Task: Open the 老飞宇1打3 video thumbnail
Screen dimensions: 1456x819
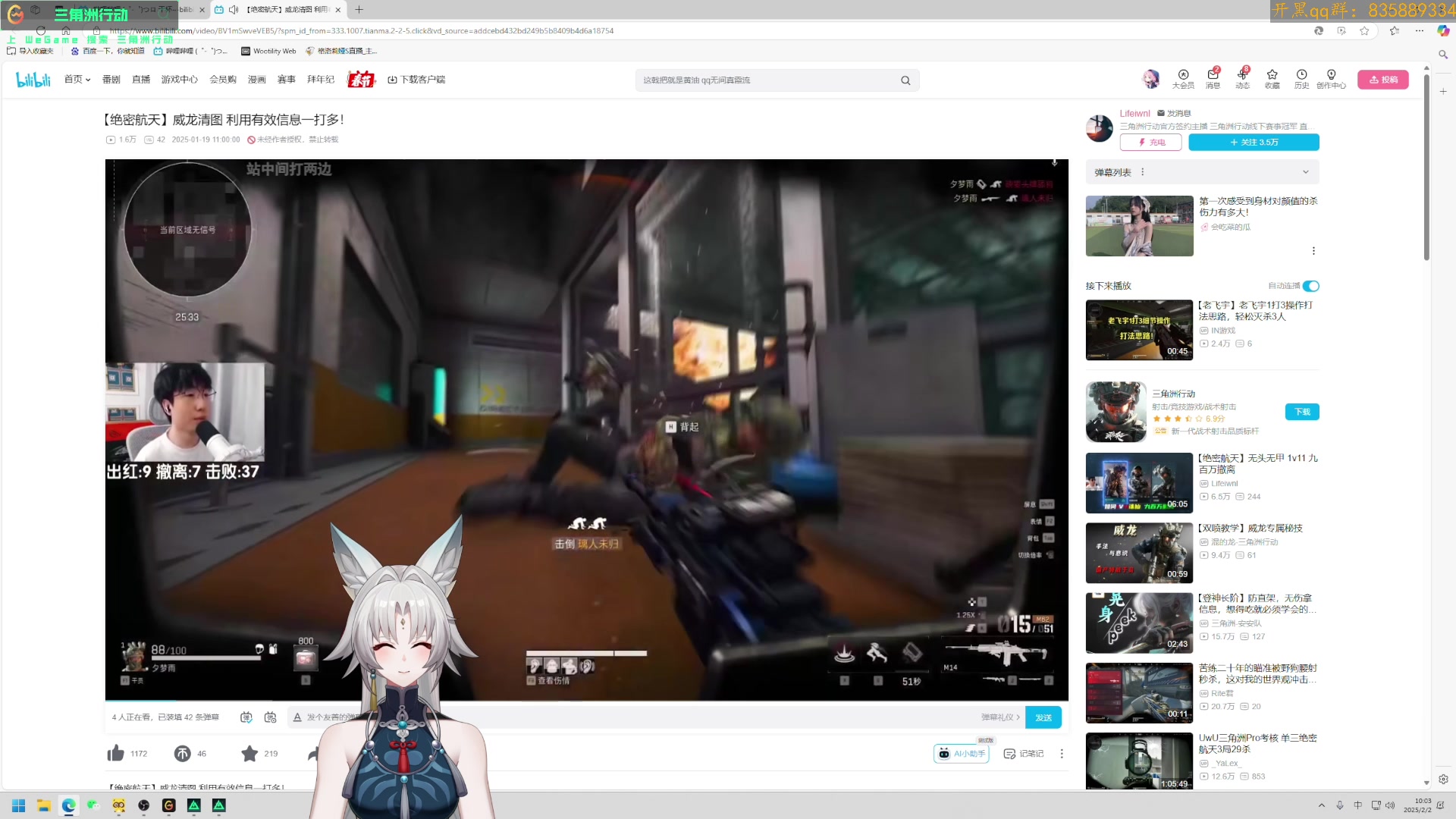Action: [x=1139, y=330]
